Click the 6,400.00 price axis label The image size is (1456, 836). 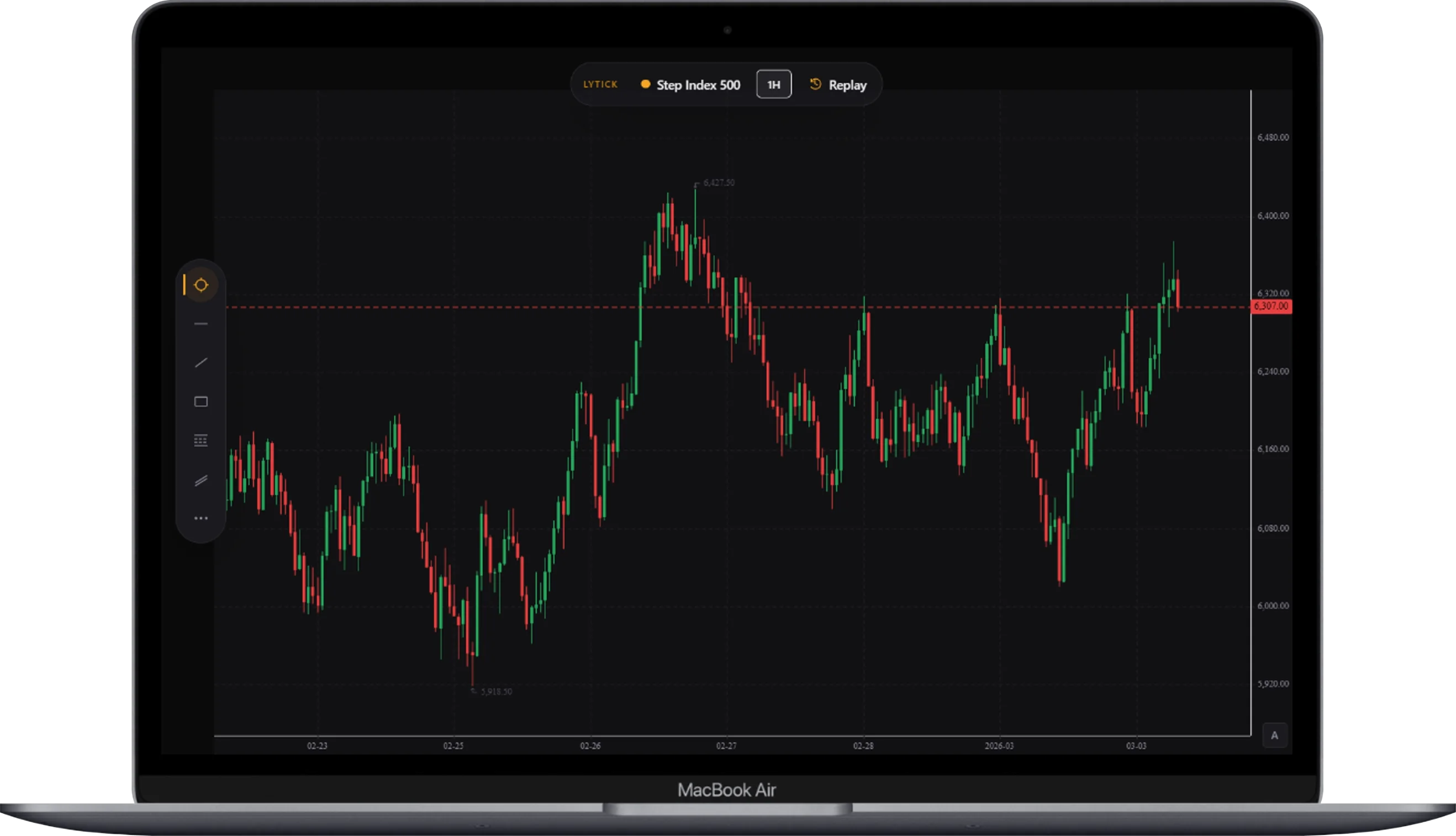point(1273,216)
